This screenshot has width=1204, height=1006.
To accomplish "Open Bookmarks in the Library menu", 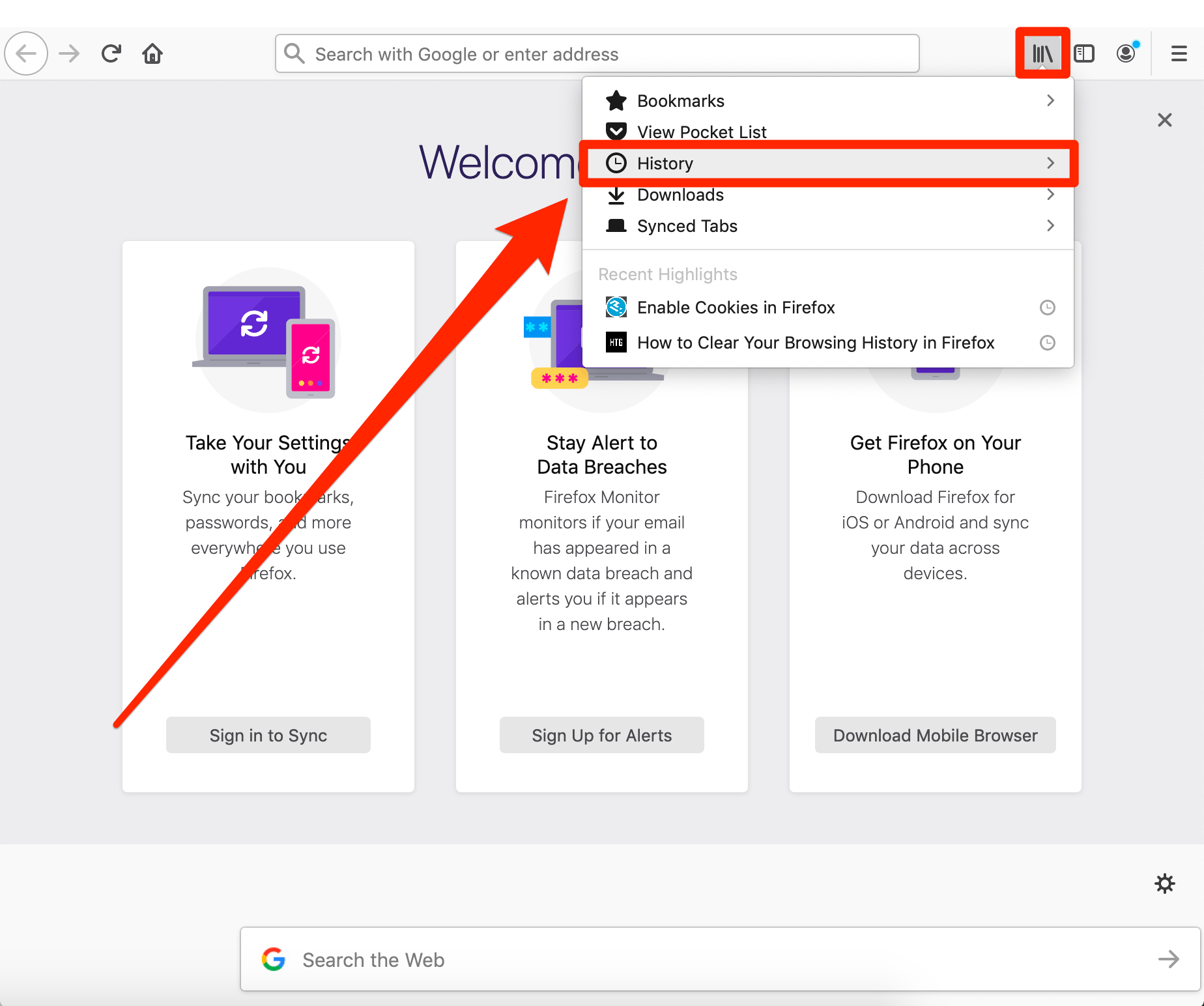I will (x=828, y=101).
